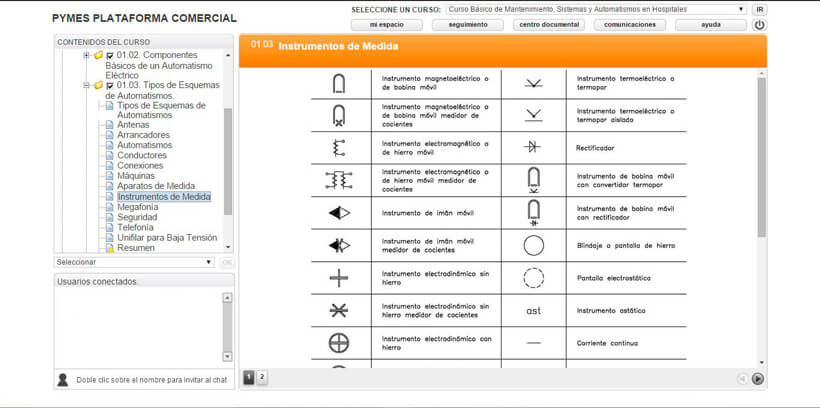Click page icon next to Conexiones
820x408 pixels.
[x=109, y=166]
